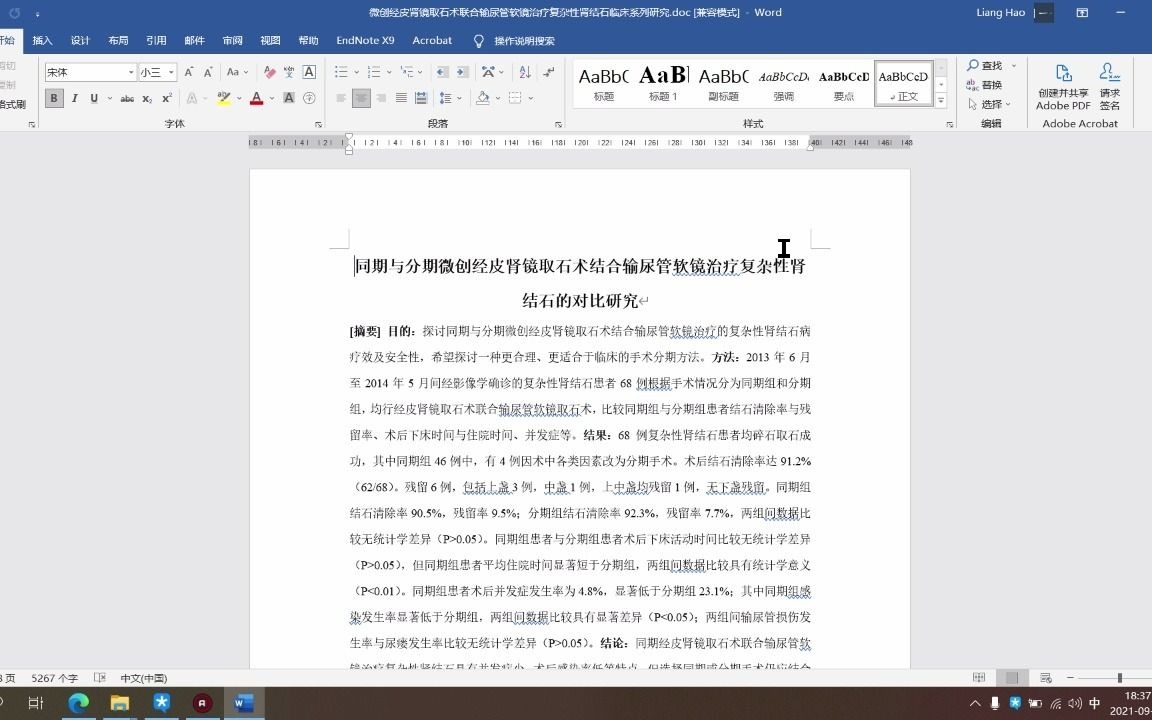This screenshot has width=1152, height=720.
Task: Enable the show formatting marks icon
Action: point(549,73)
